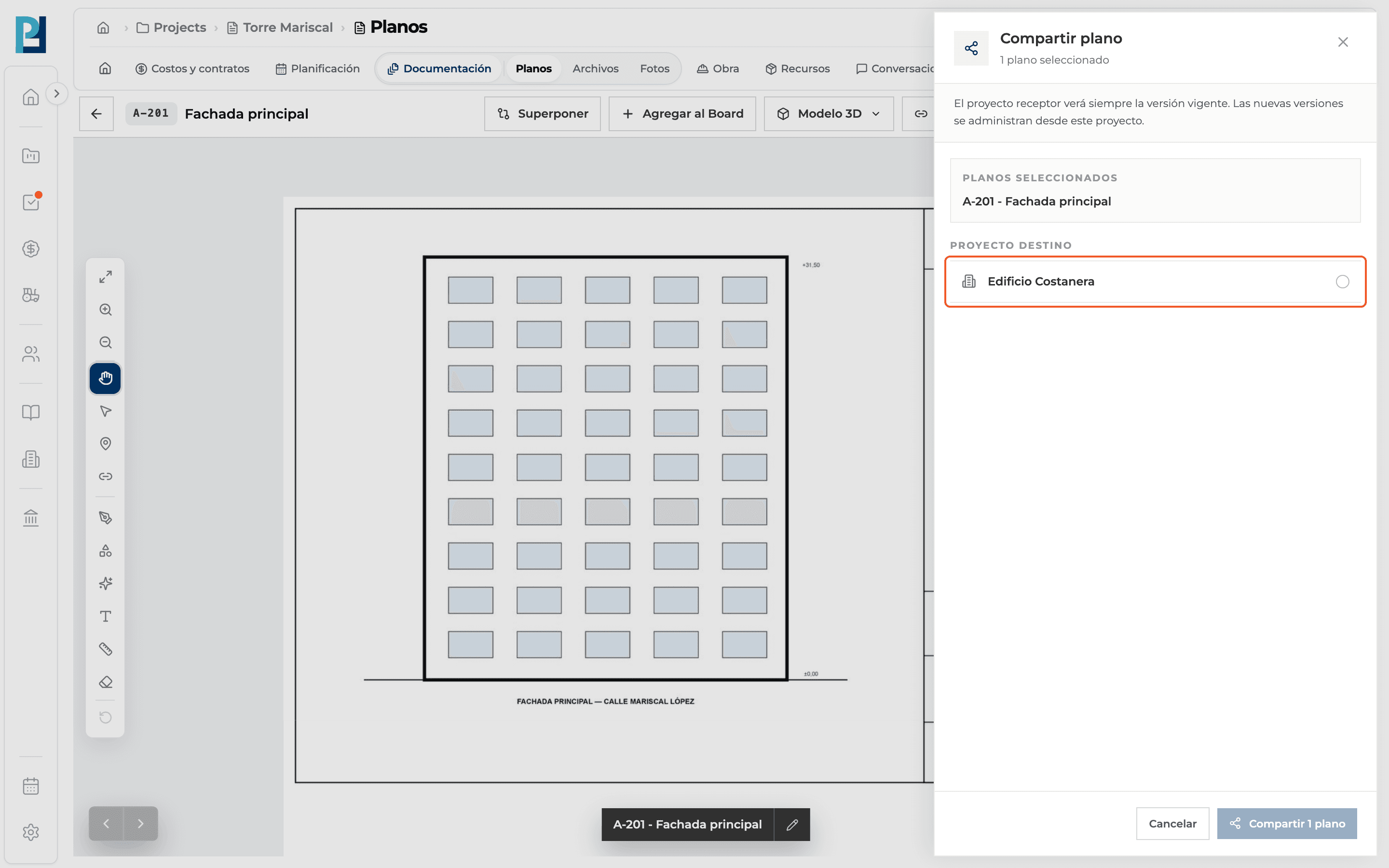The height and width of the screenshot is (868, 1389).
Task: Zoom out with the magnifier minus
Action: [105, 343]
